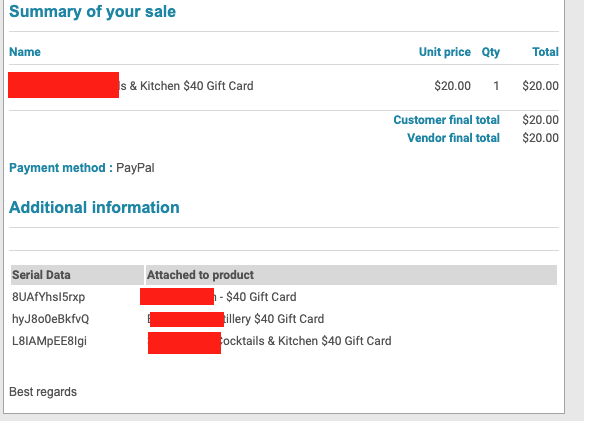Click the Customer final total label
This screenshot has height=421, width=607.
tap(446, 120)
